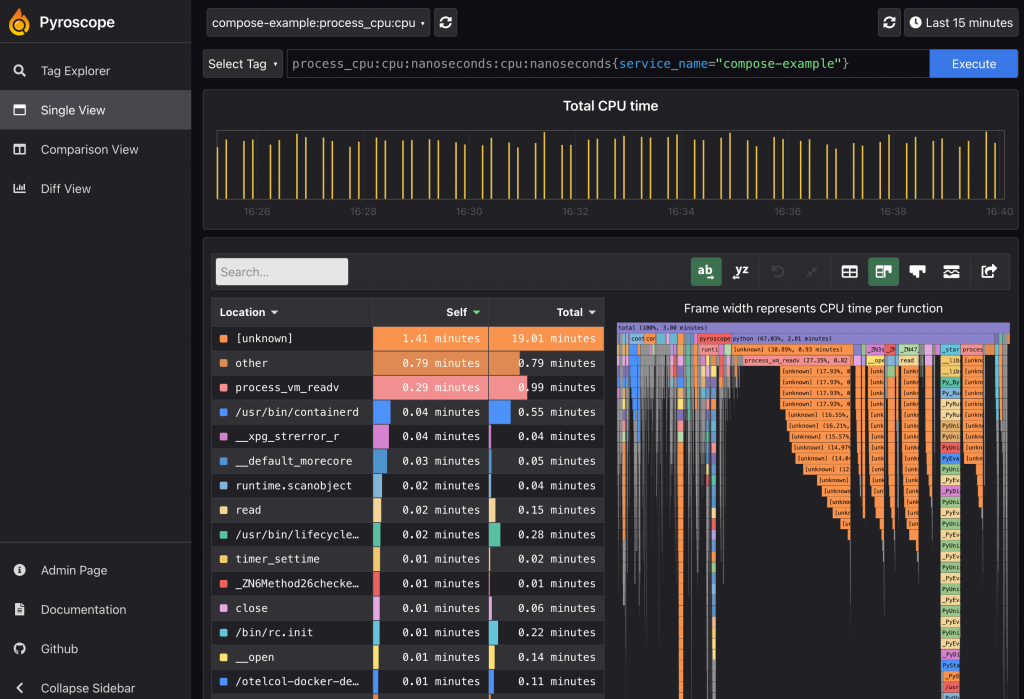Click the 16:34 timeline label
Screen dimensions: 1024x699
click(681, 212)
